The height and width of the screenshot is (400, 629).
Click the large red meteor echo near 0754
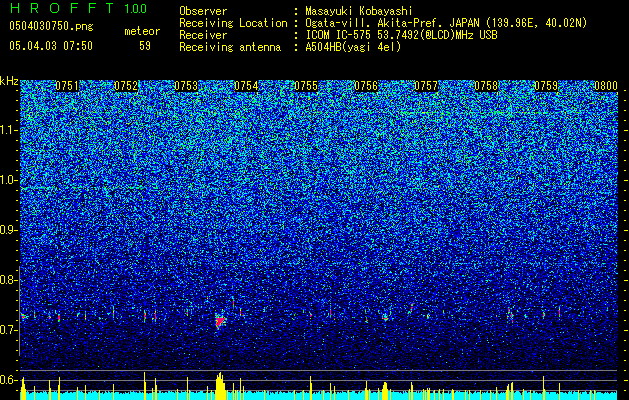(220, 321)
